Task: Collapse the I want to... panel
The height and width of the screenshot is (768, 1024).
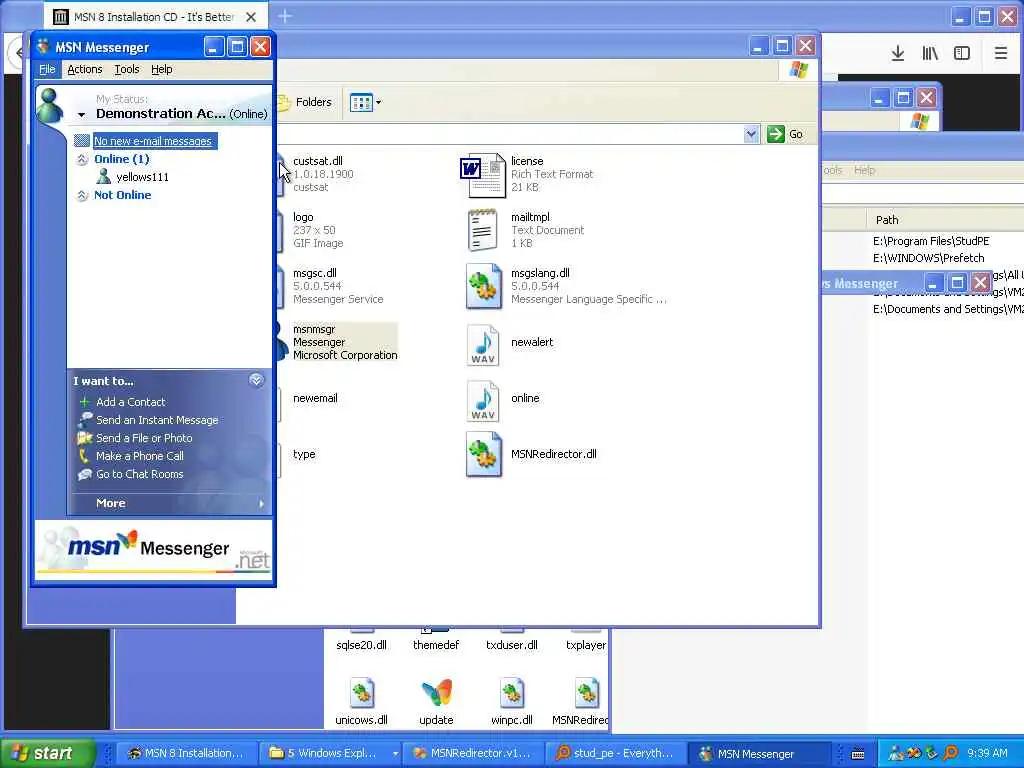Action: coord(256,380)
